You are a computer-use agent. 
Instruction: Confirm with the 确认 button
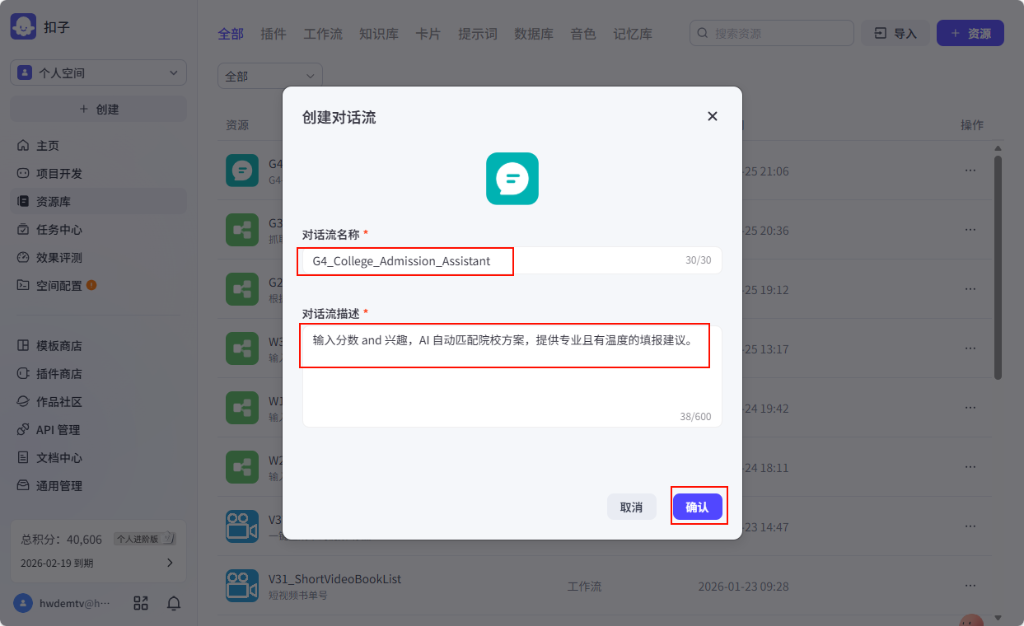698,506
